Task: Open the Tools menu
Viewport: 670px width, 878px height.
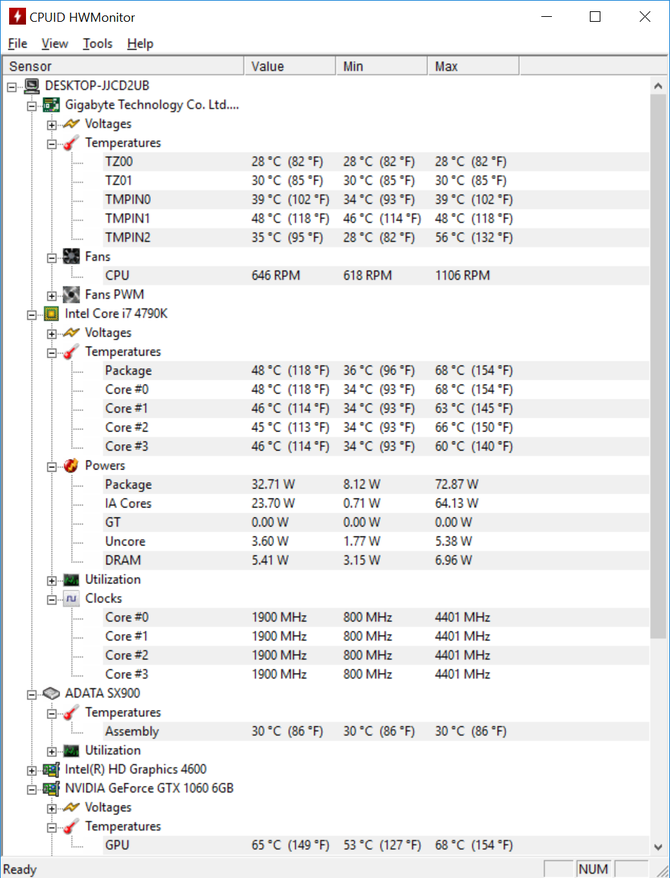Action: click(x=97, y=44)
